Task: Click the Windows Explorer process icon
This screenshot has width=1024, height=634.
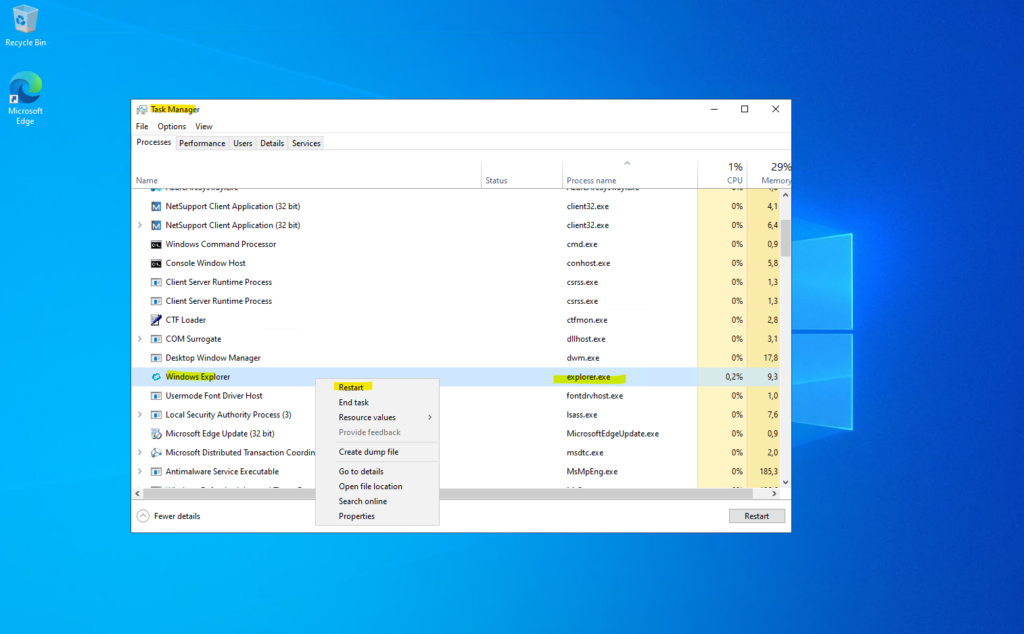Action: (x=156, y=377)
